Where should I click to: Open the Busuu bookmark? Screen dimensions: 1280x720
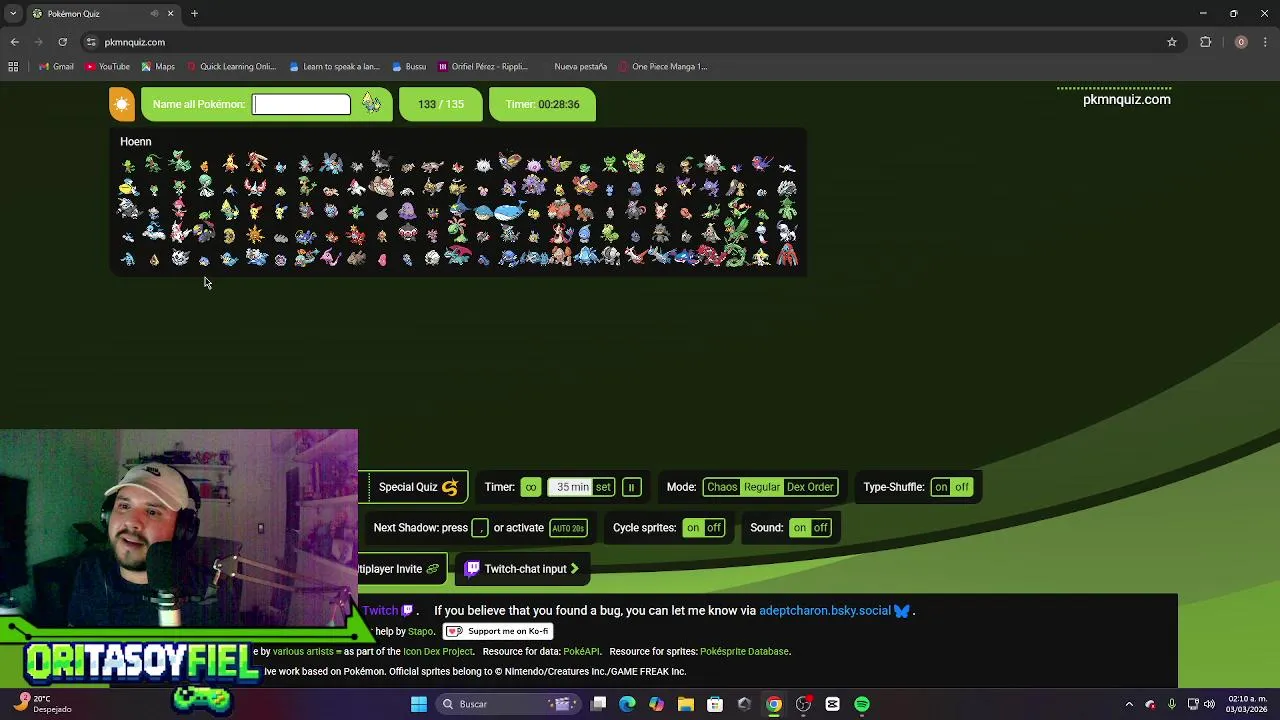pos(409,67)
